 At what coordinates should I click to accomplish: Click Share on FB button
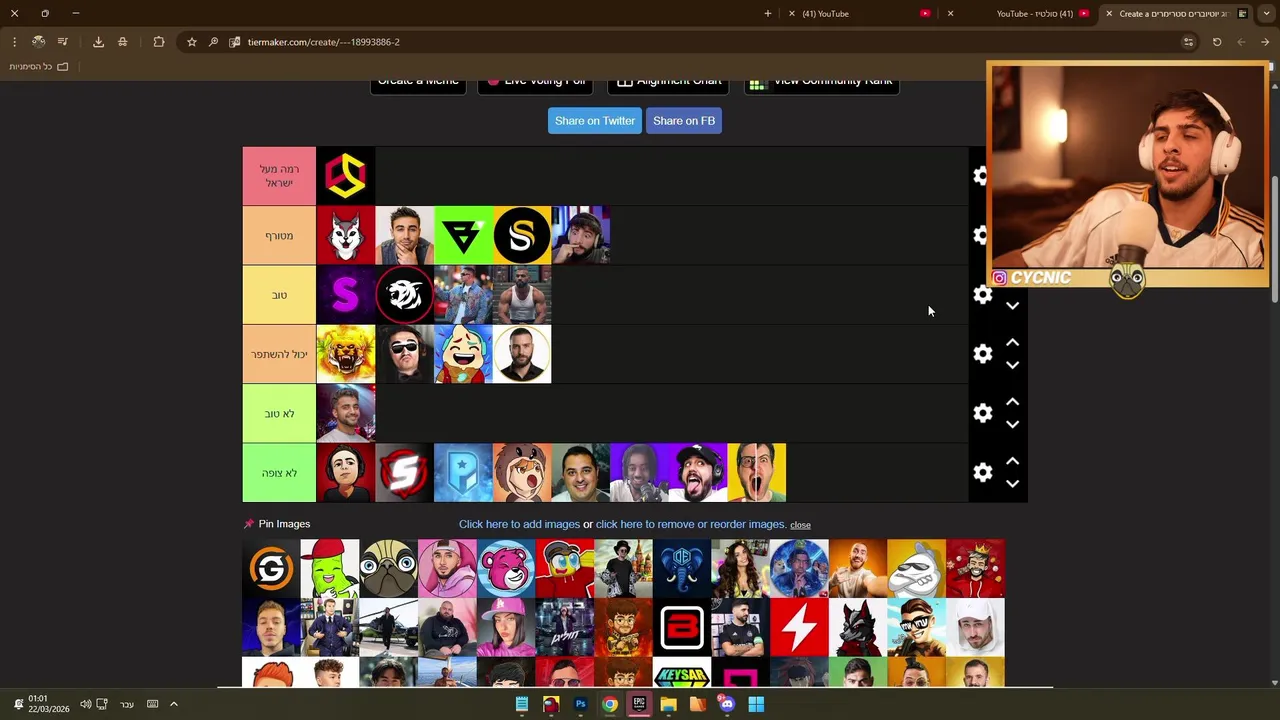click(x=684, y=121)
